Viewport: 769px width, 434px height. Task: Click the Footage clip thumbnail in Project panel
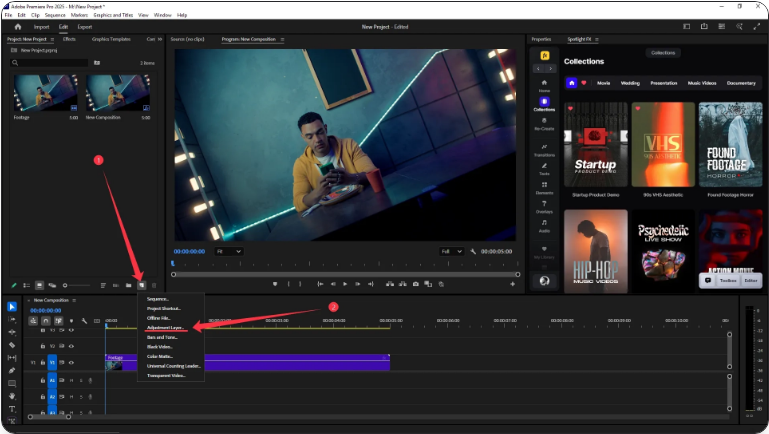tap(43, 93)
